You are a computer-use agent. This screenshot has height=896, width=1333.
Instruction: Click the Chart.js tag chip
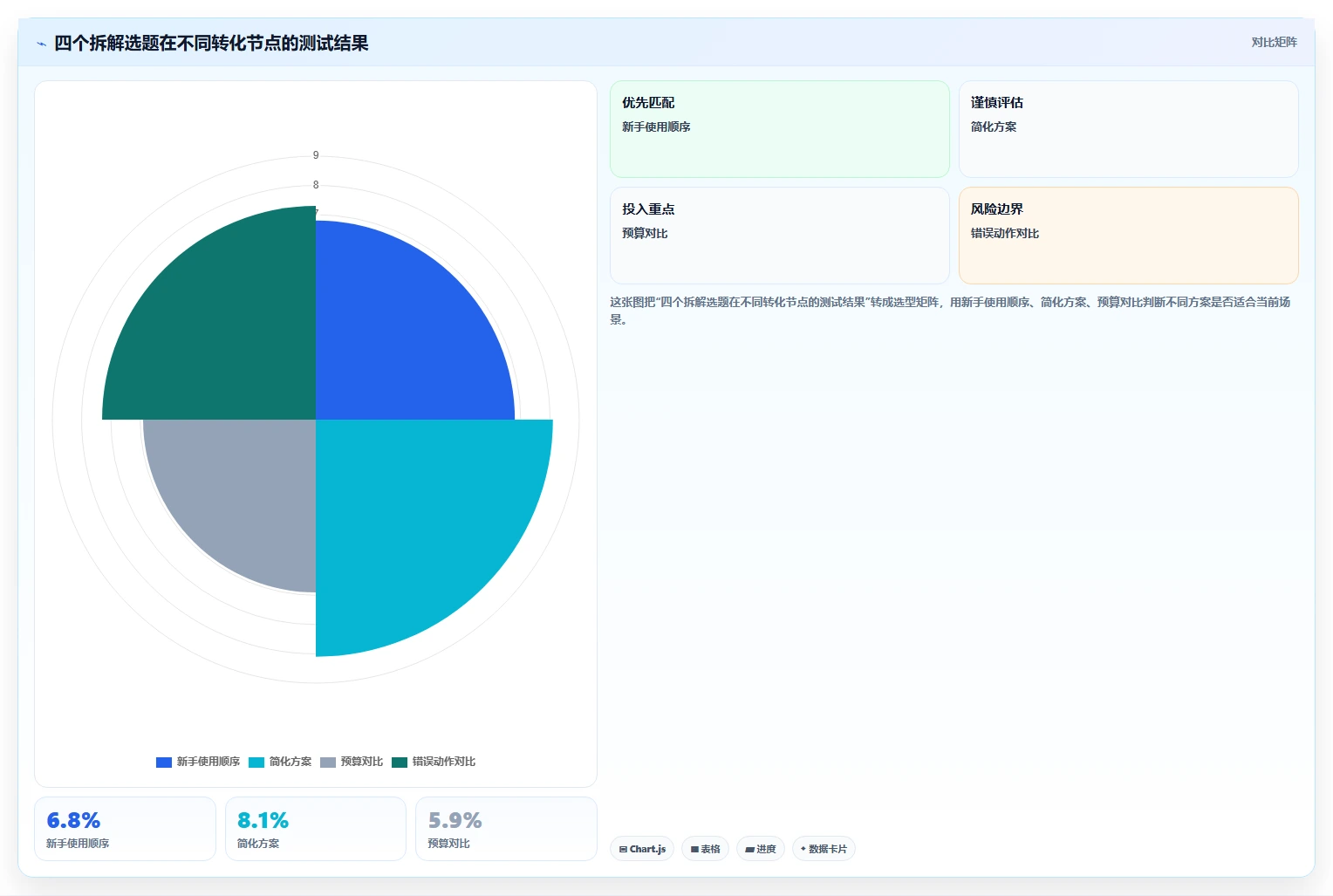point(642,849)
